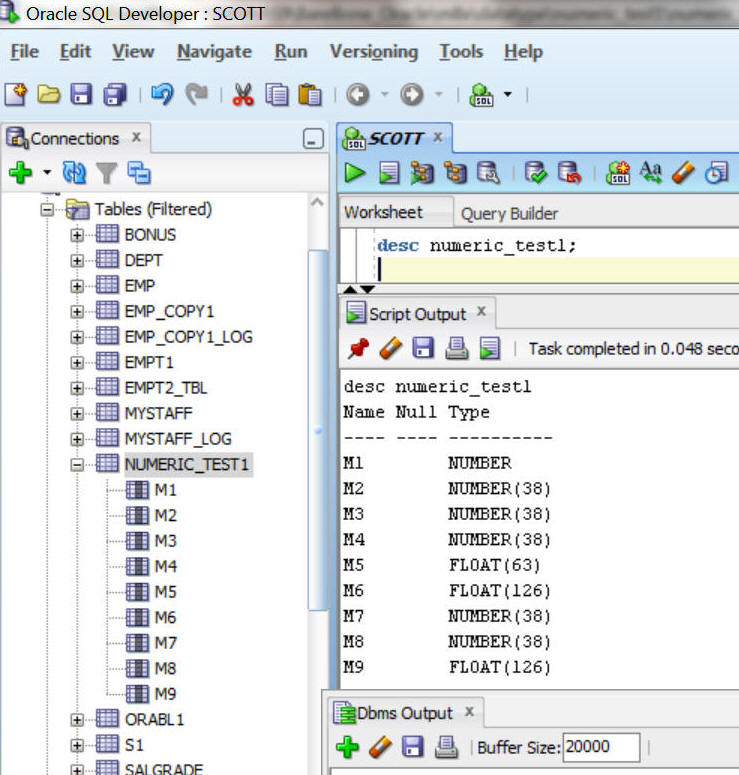
Task: Open the Edit menu
Action: (75, 51)
